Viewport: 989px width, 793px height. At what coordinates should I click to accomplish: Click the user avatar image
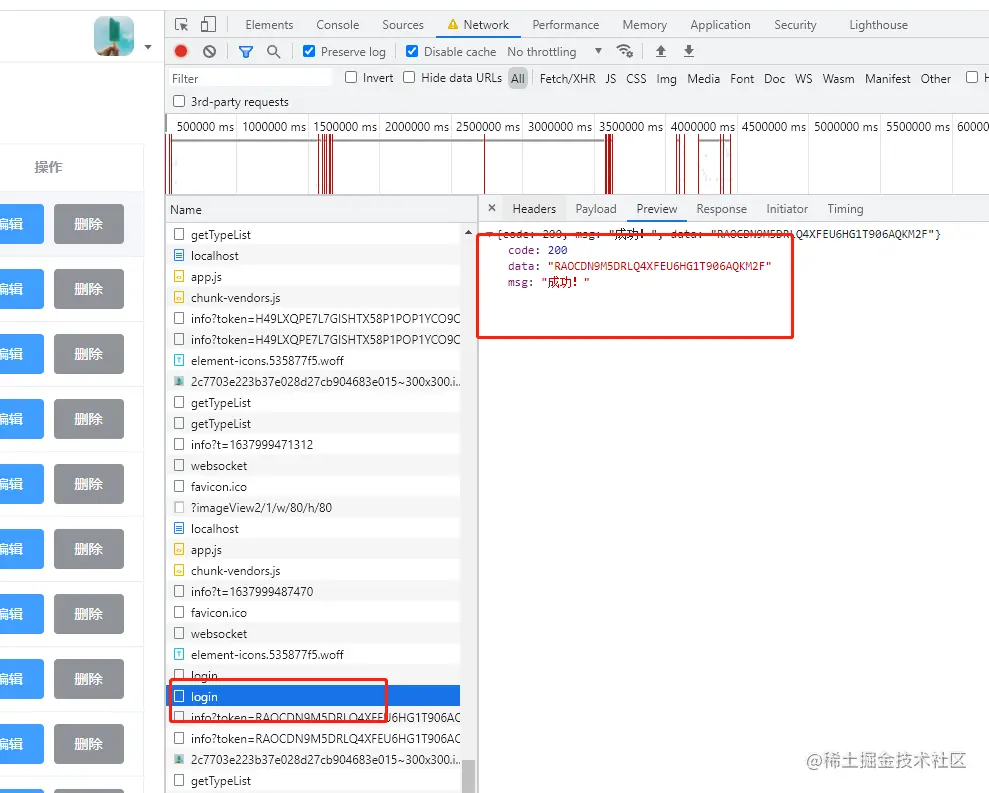pos(114,36)
